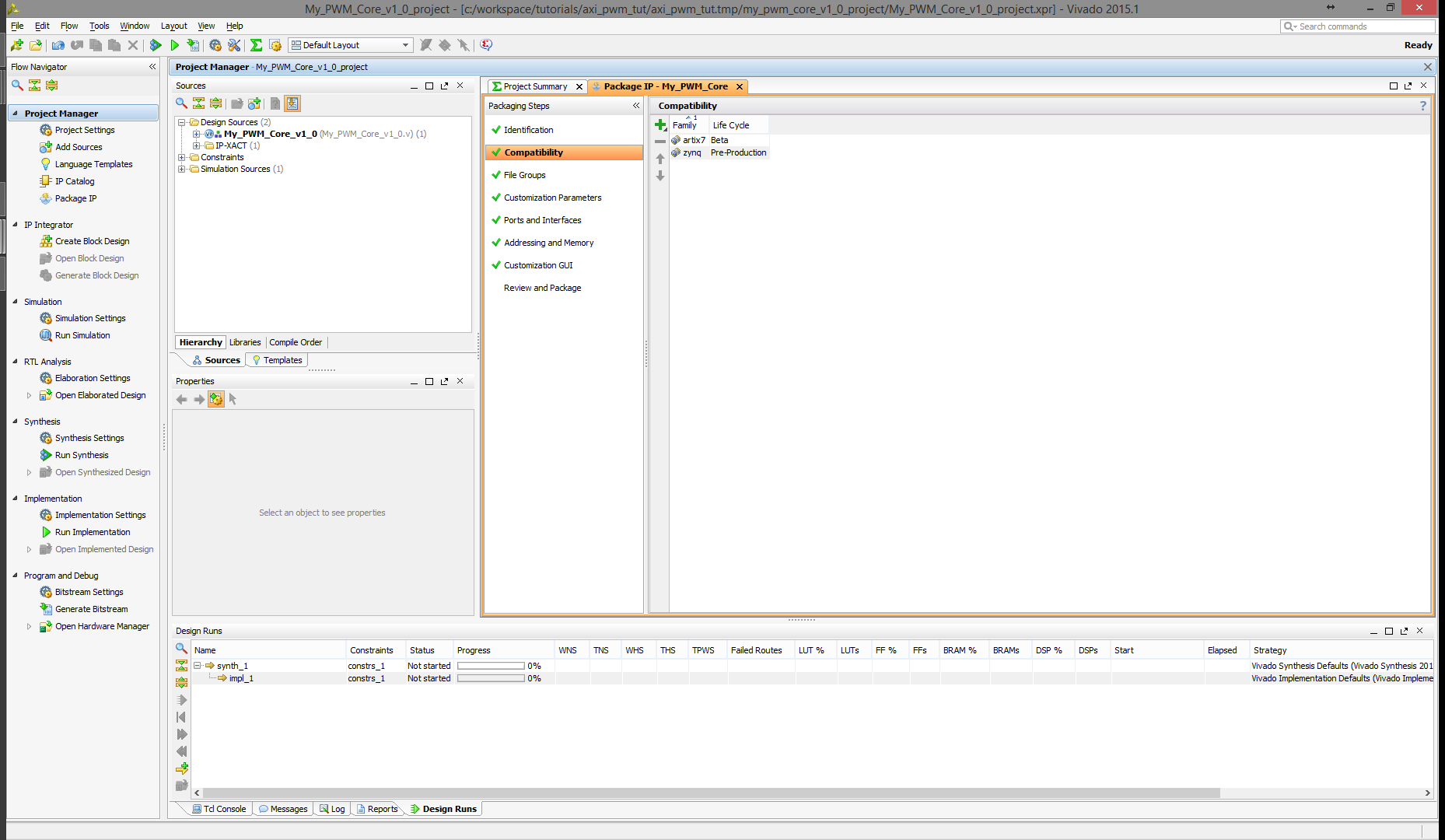Collapse the Flow Navigator pane chevron
The image size is (1445, 840).
(x=152, y=67)
